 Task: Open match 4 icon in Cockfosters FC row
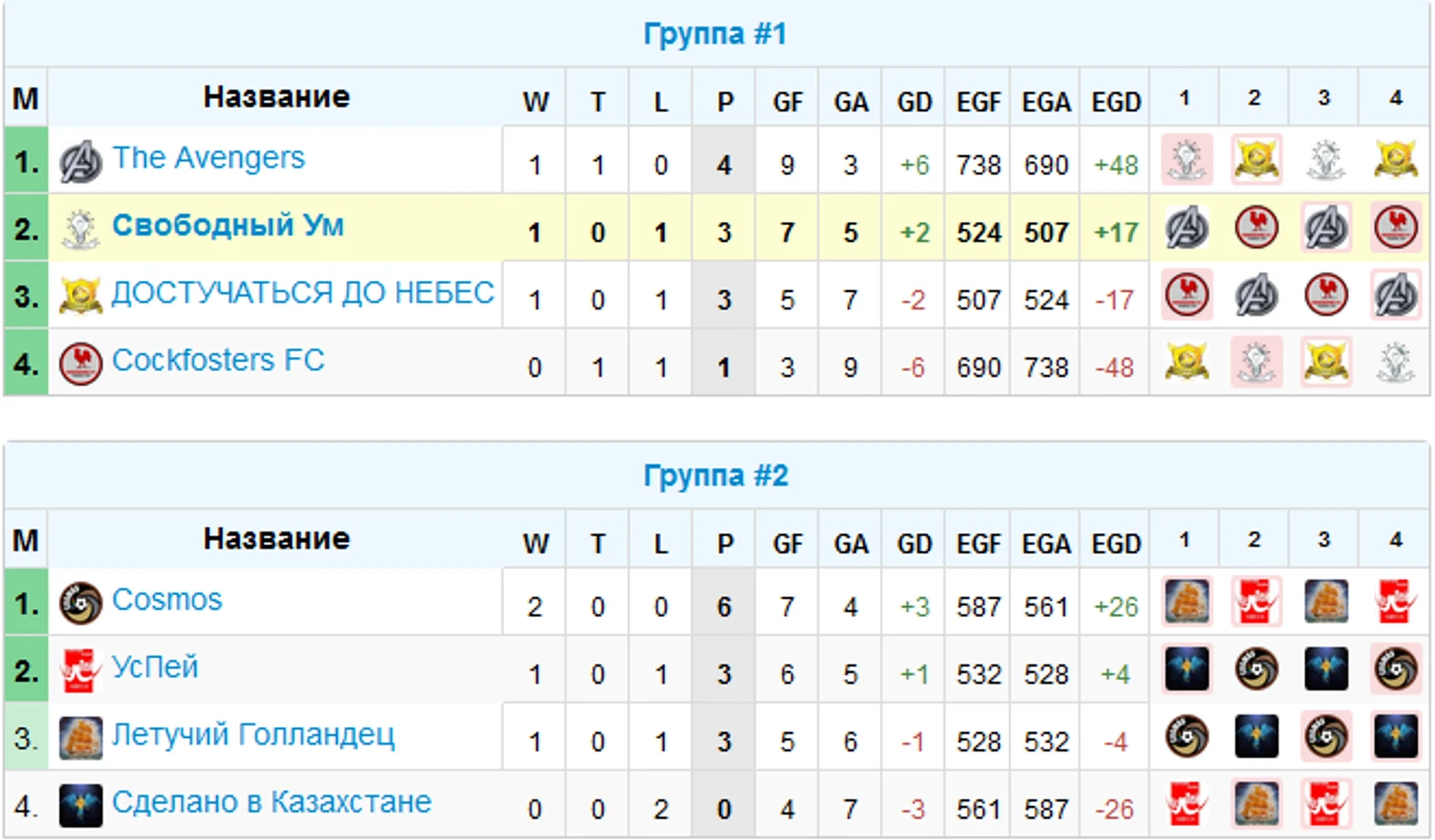1396,363
